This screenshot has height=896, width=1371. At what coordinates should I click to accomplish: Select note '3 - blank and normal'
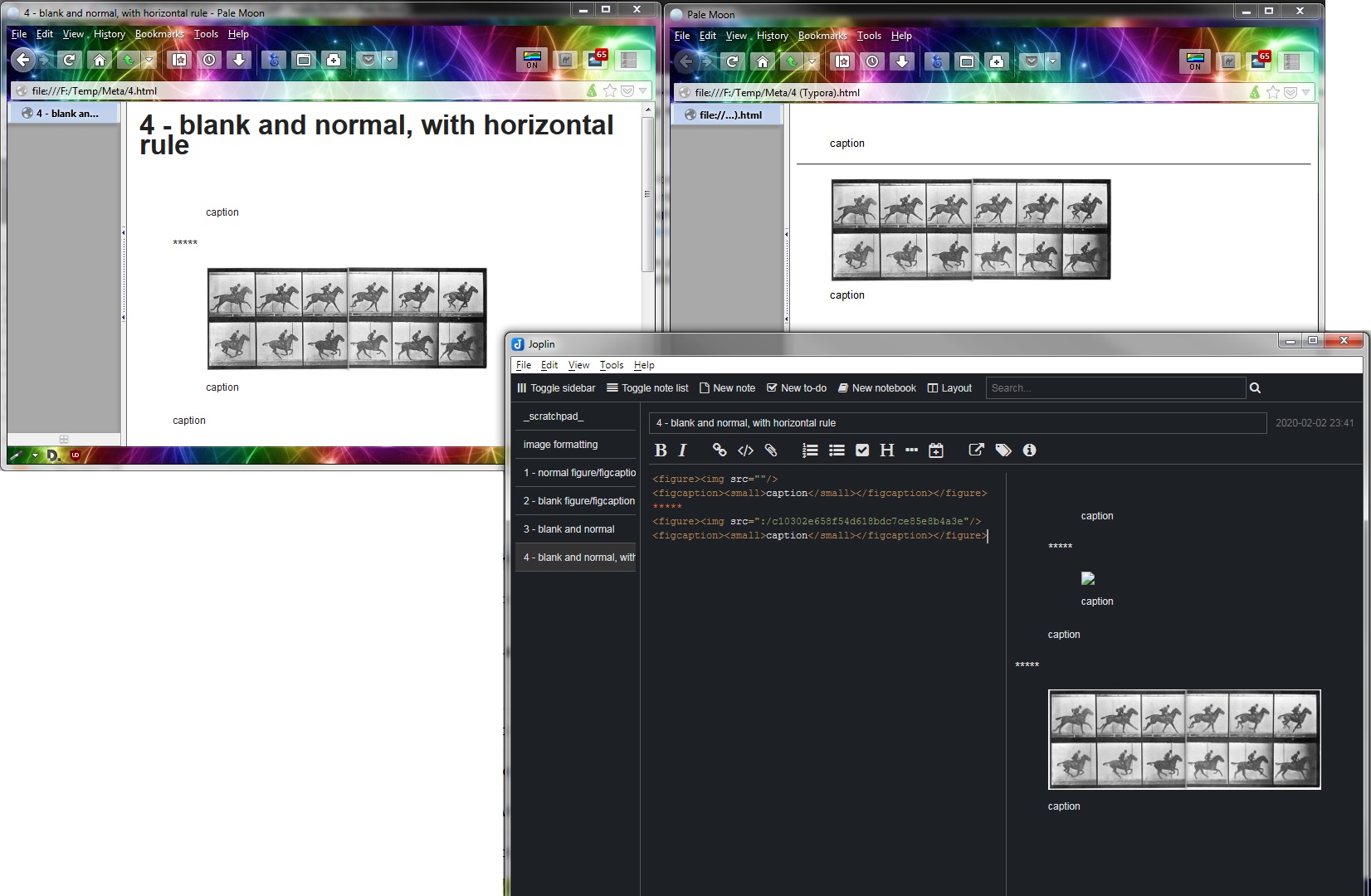point(576,529)
